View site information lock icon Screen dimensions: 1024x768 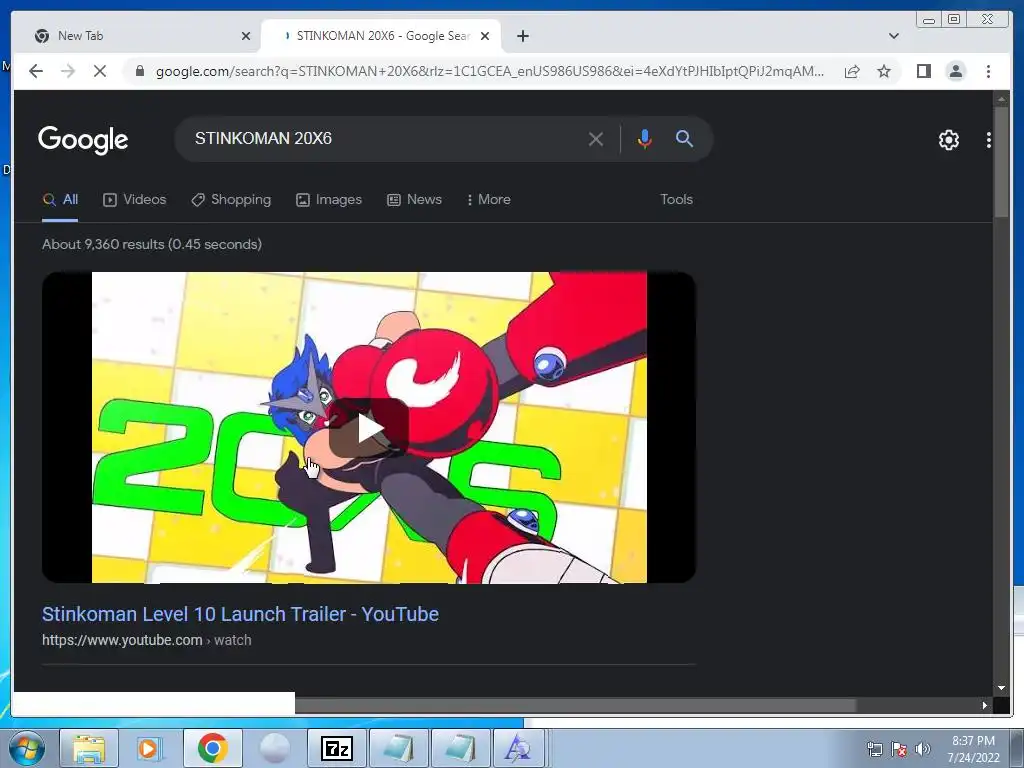(140, 71)
